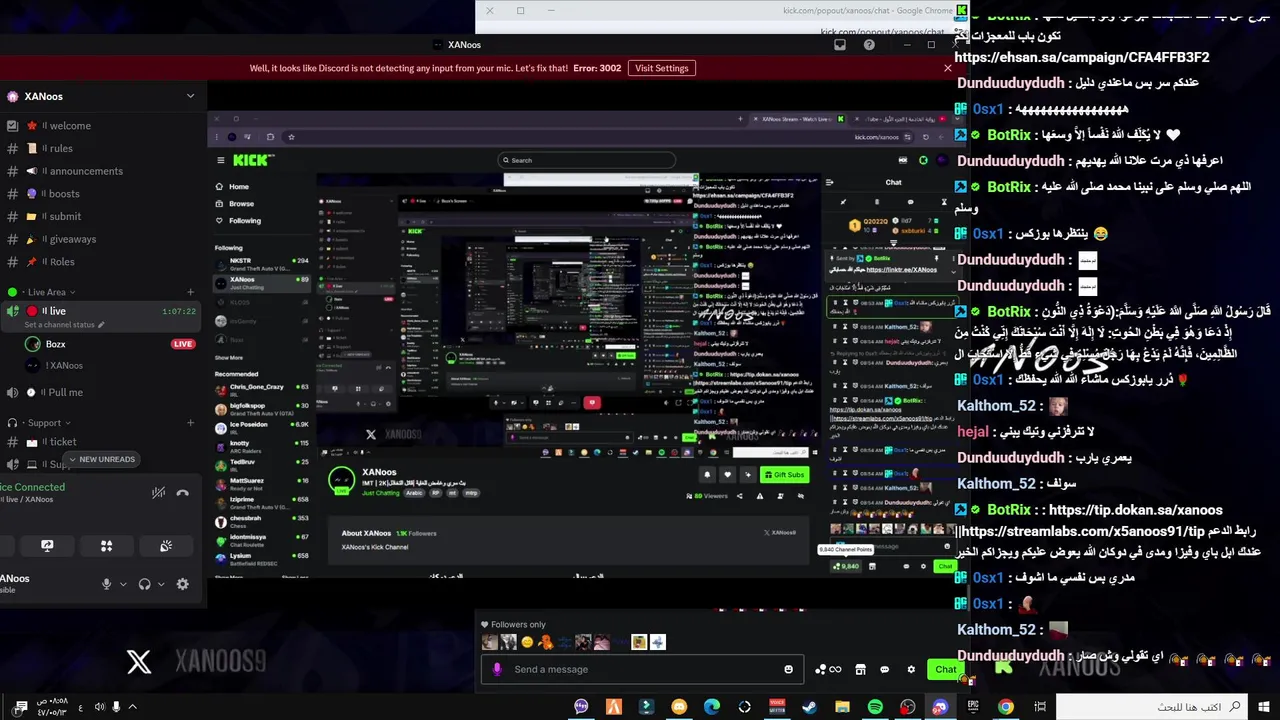This screenshot has height=720, width=1280.
Task: Deafen with the headphones icon
Action: coord(144,584)
